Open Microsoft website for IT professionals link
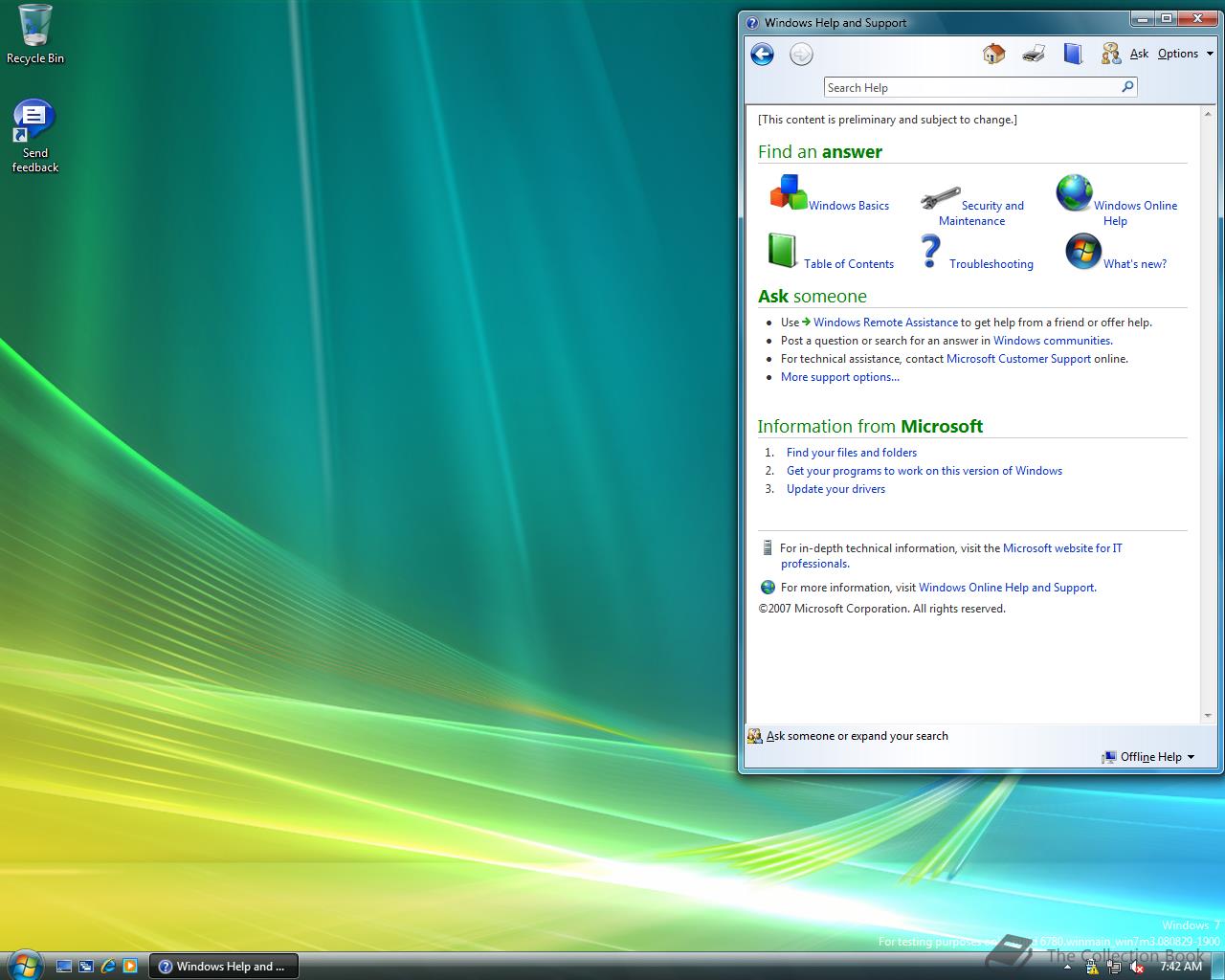The height and width of the screenshot is (980, 1225). click(x=1062, y=548)
